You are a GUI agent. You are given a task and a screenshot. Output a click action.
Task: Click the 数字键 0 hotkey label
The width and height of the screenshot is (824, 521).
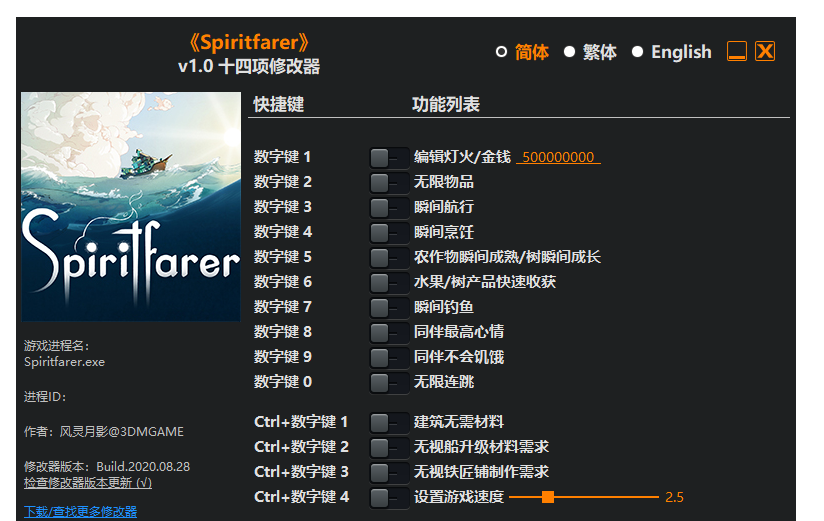283,382
